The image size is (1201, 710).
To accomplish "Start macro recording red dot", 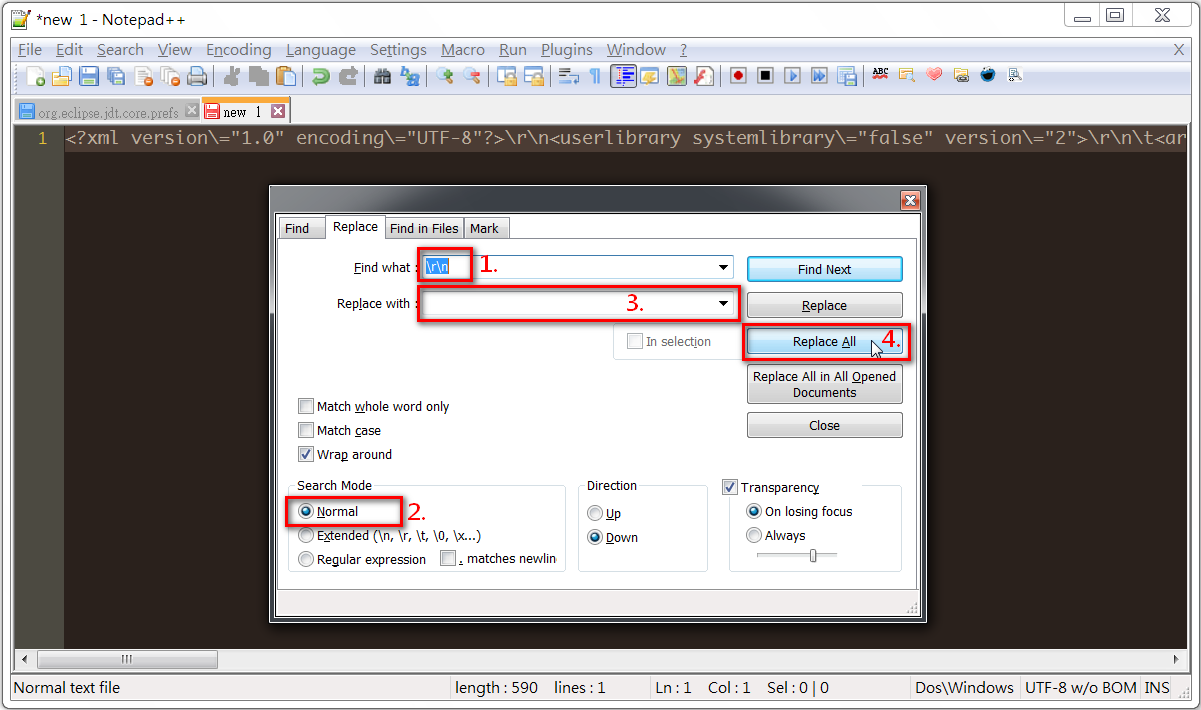I will click(738, 76).
